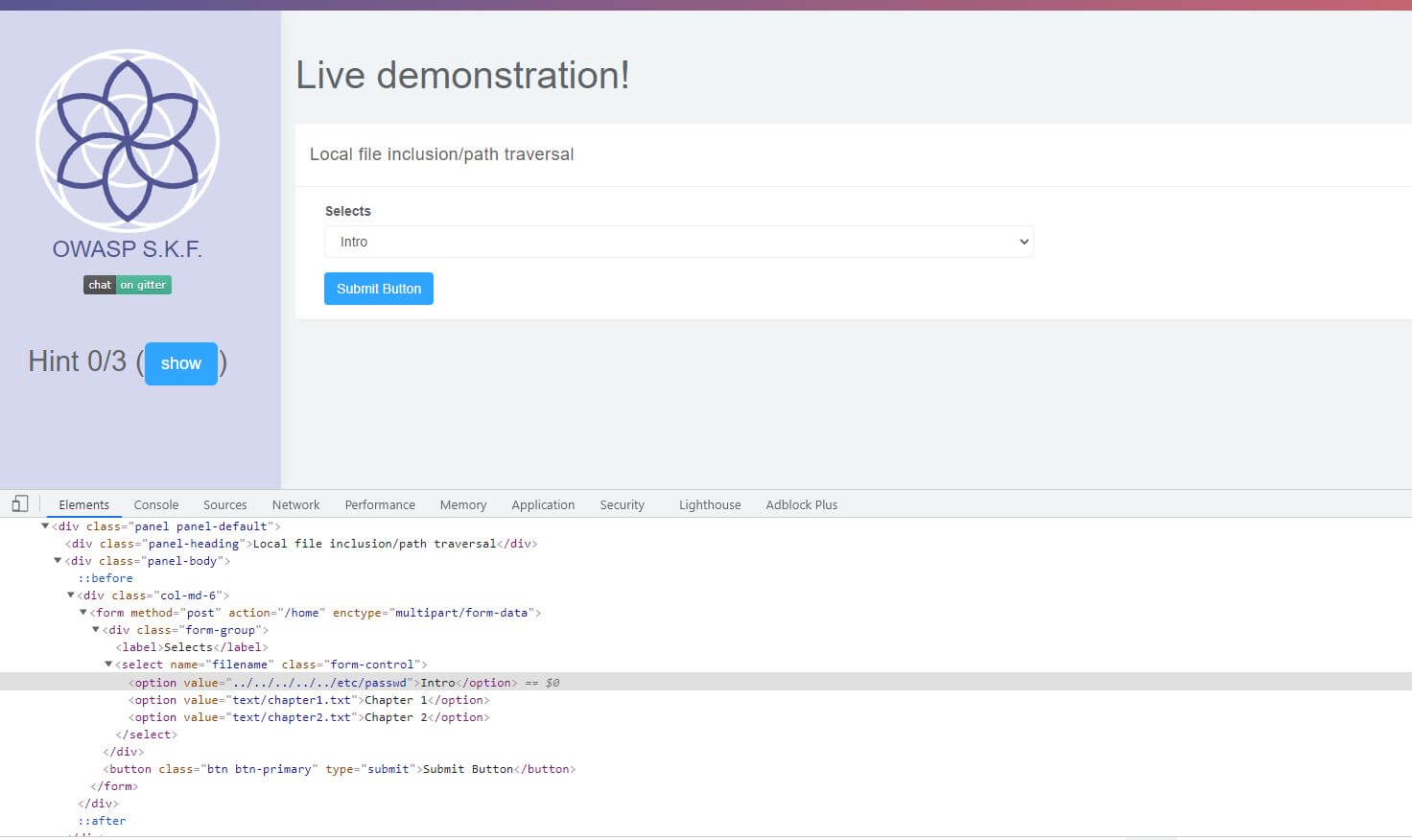
Task: Open the Performance tab
Action: point(380,504)
